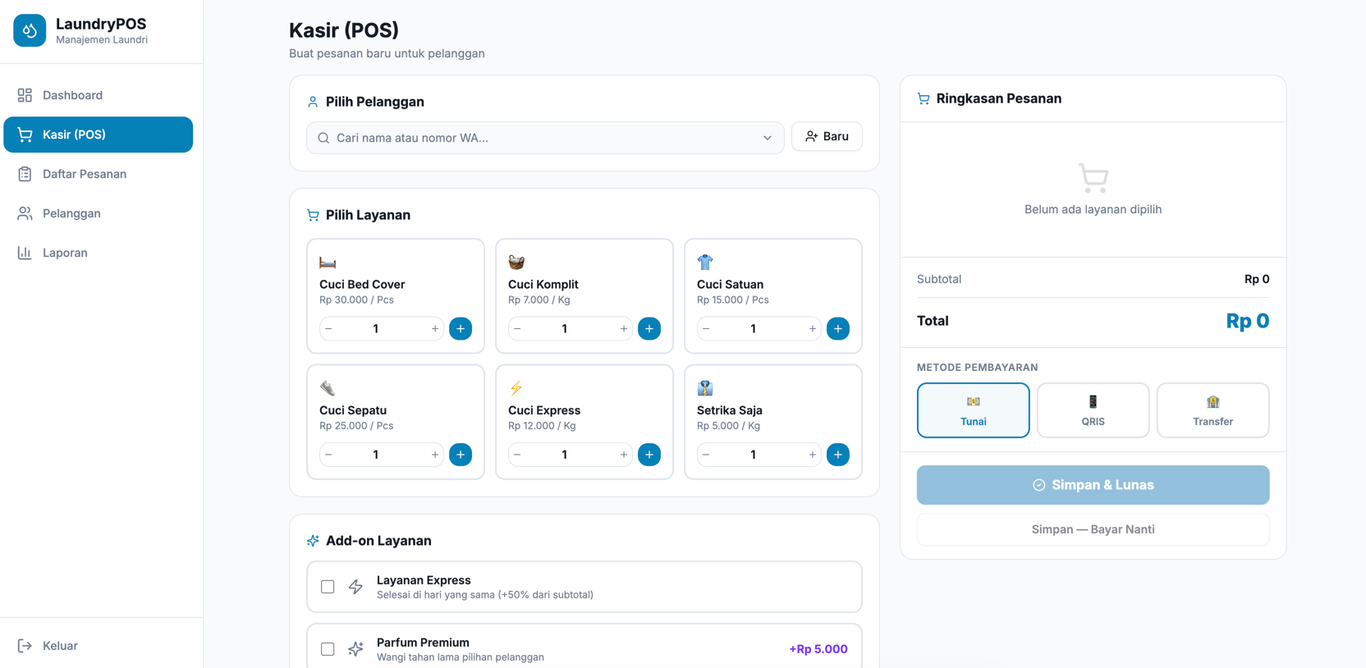Add Cuci Sepatu to order
This screenshot has height=668, width=1366.
pyautogui.click(x=460, y=455)
